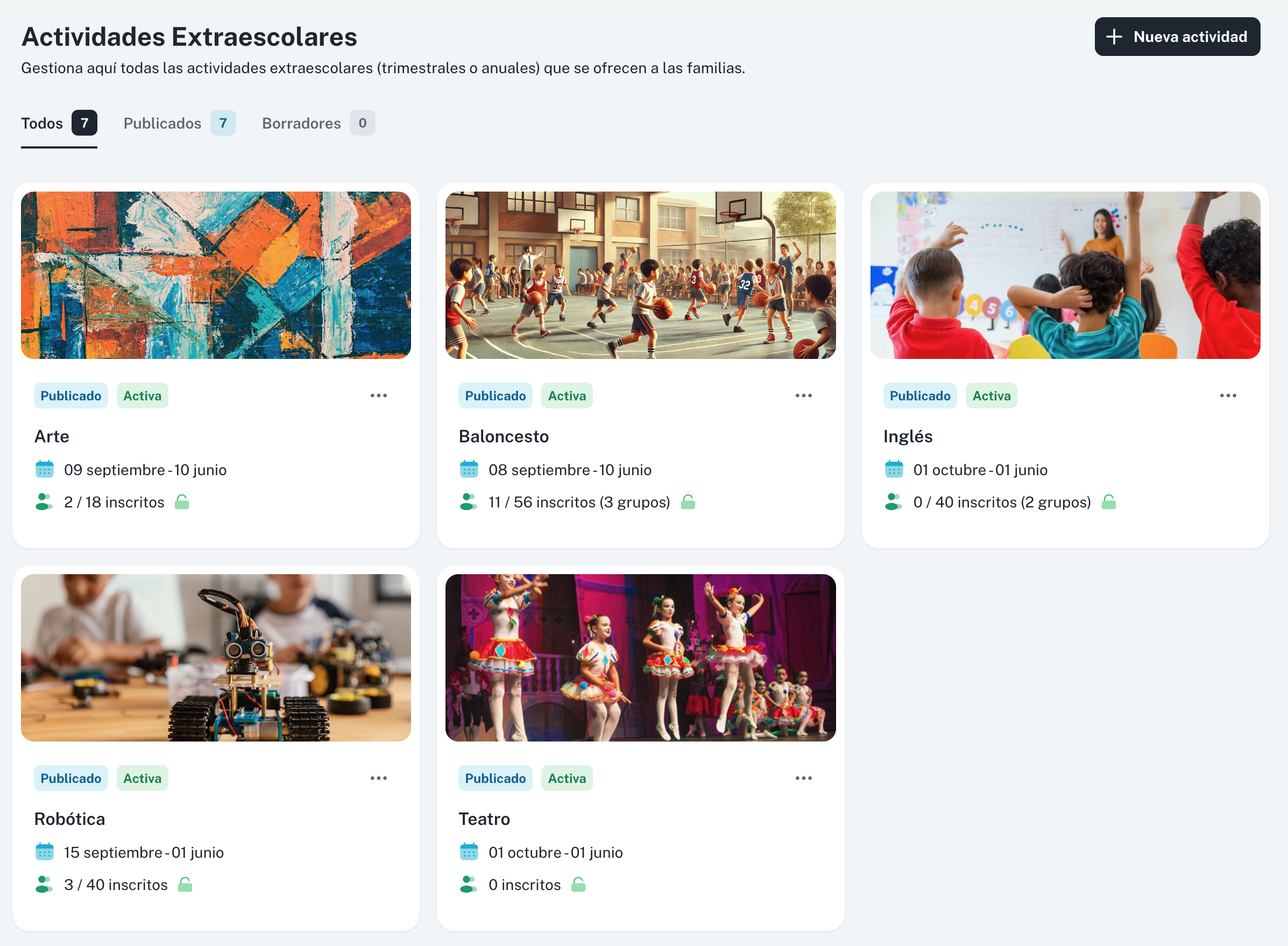Toggle the open padlock on Inglés card
Image resolution: width=1288 pixels, height=946 pixels.
(x=1109, y=502)
